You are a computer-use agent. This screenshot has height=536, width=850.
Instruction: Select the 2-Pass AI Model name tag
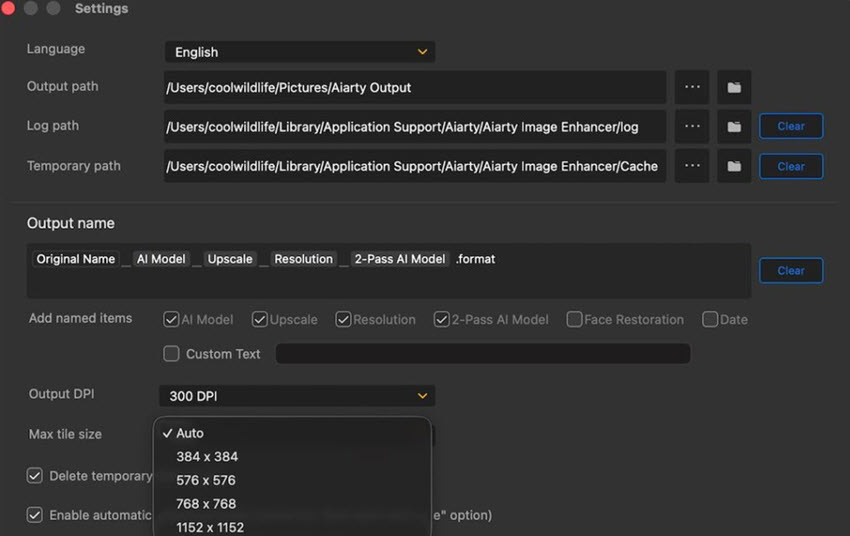[400, 259]
